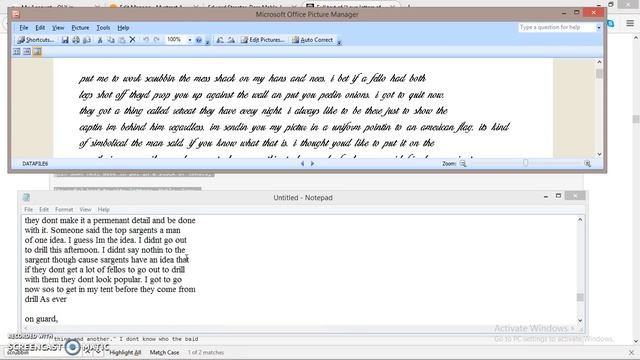640x360 pixels.
Task: Open the Edit menu in Picture Manager
Action: click(x=40, y=28)
